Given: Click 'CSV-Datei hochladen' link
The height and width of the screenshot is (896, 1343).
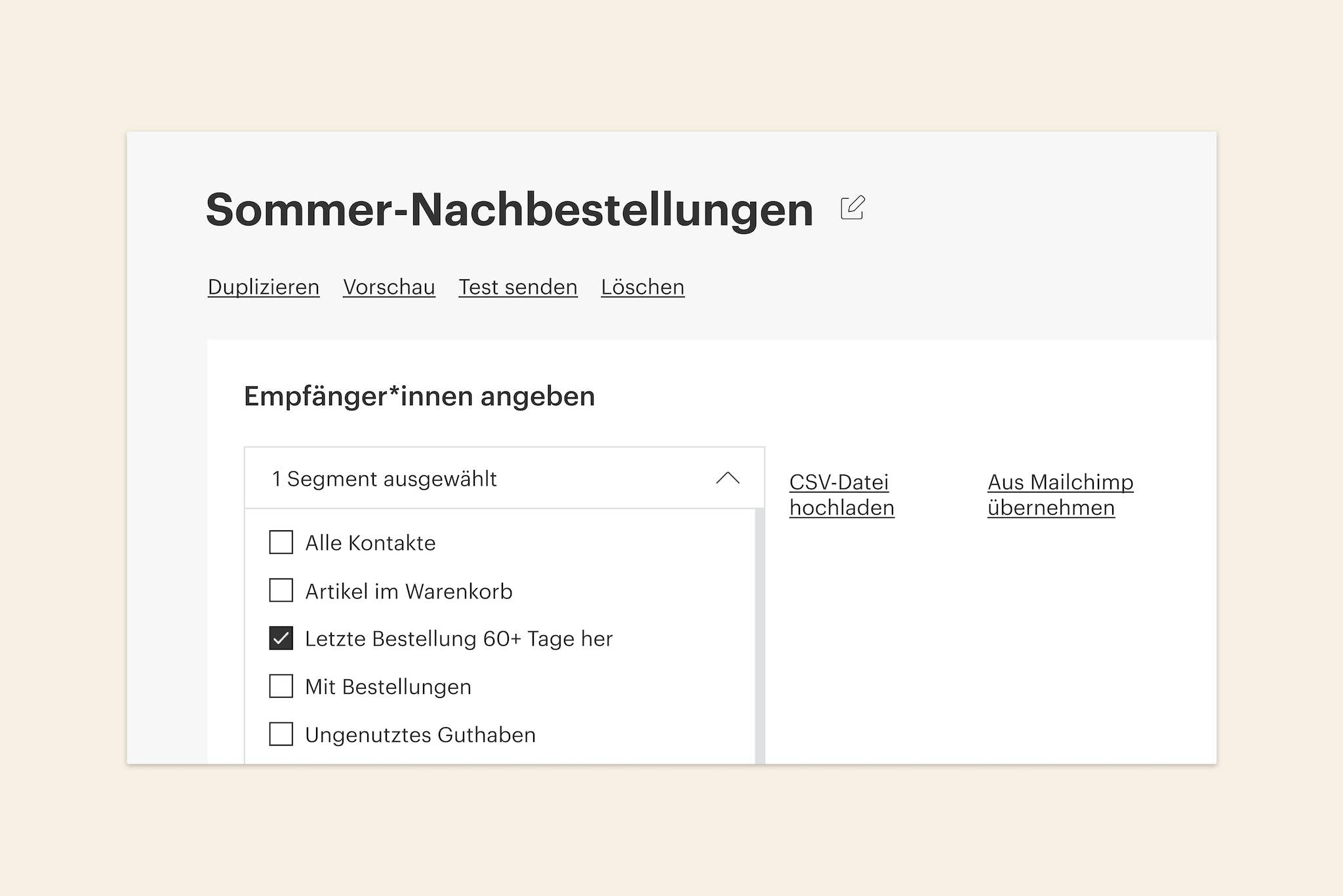Looking at the screenshot, I should (841, 495).
